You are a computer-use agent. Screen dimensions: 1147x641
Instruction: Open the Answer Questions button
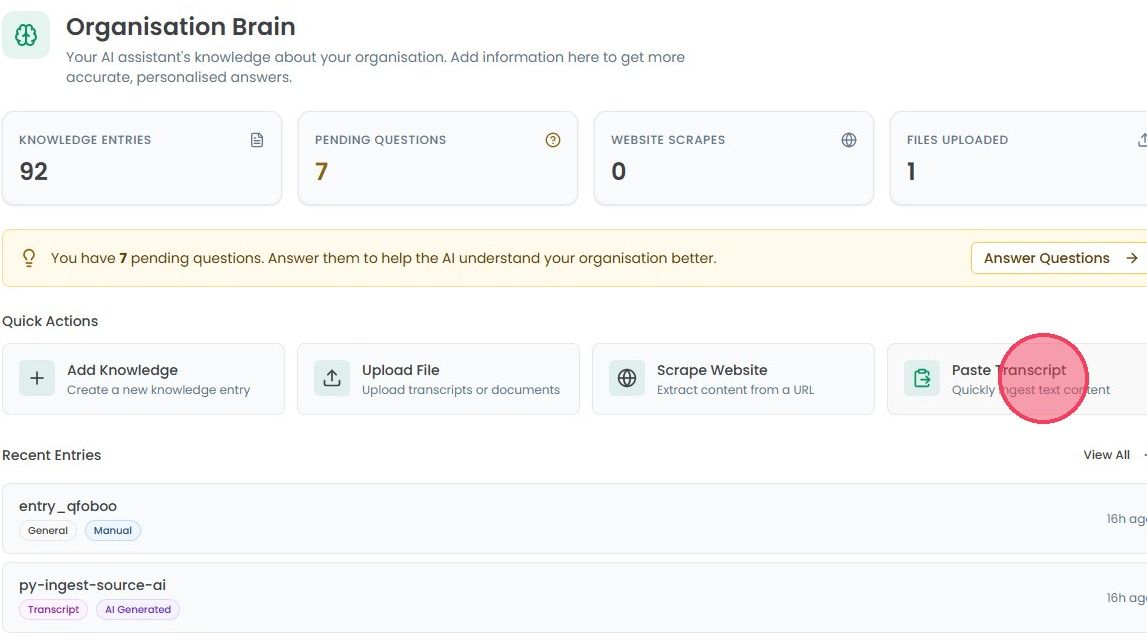[x=1059, y=258]
